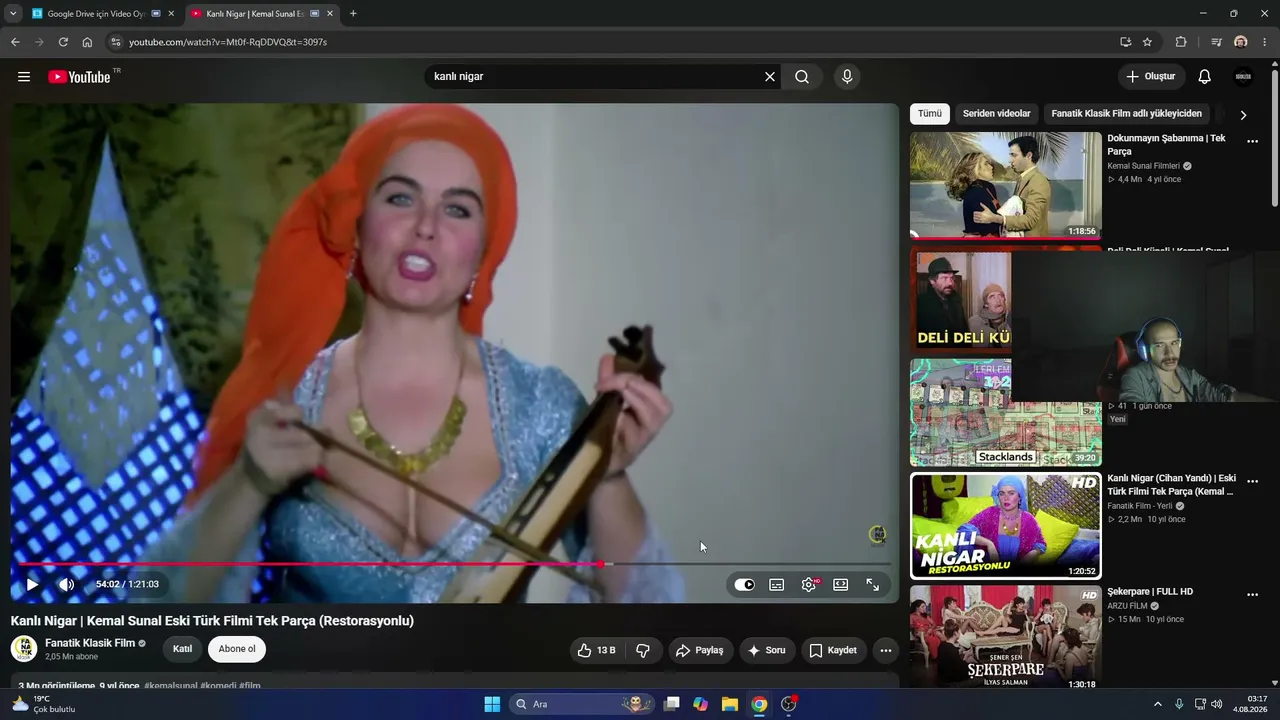This screenshot has width=1280, height=720.
Task: Focus the search field containing kanlı nigar
Action: pyautogui.click(x=595, y=77)
